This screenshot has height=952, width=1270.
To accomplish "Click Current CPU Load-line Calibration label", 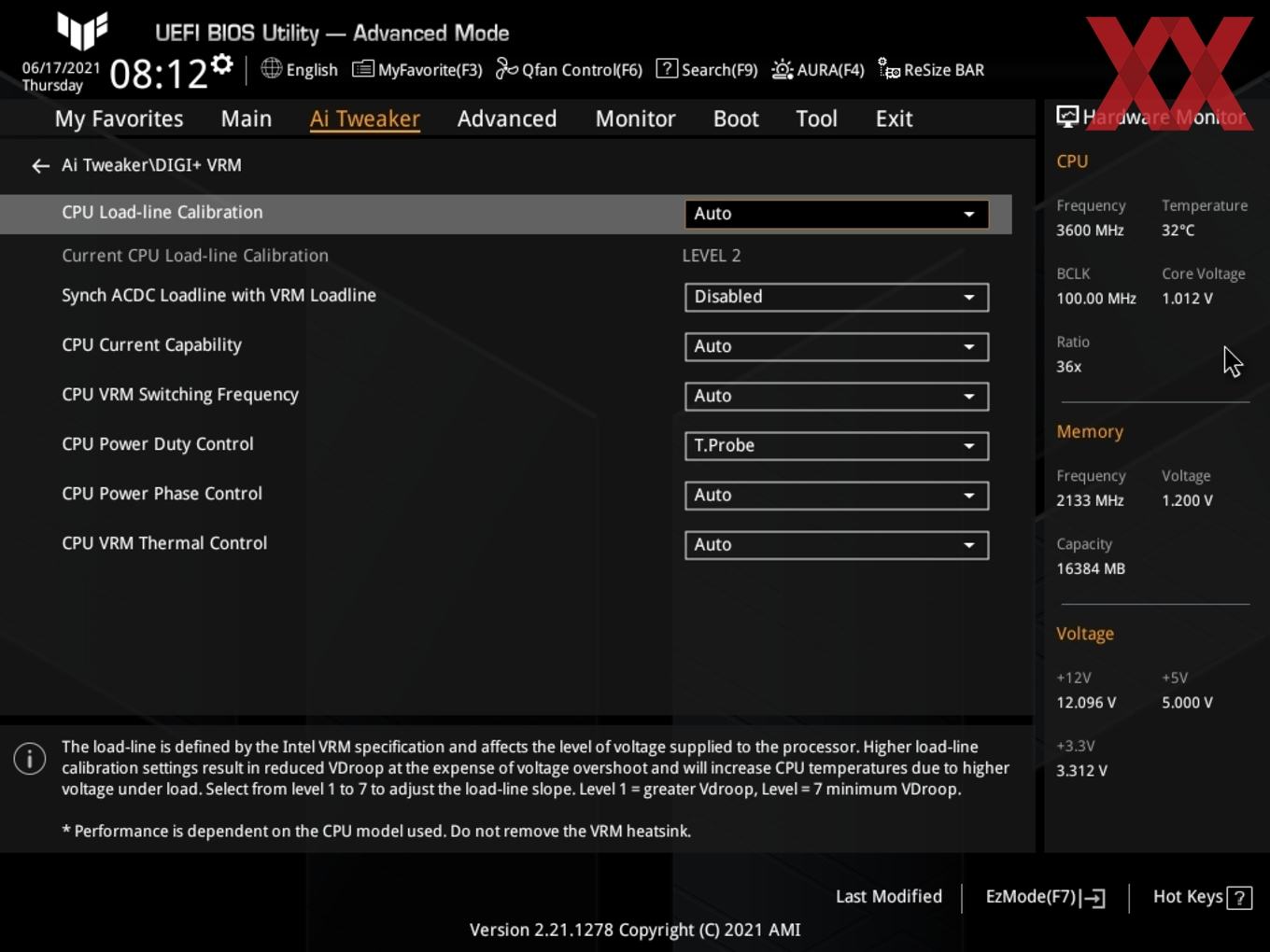I will 195,256.
